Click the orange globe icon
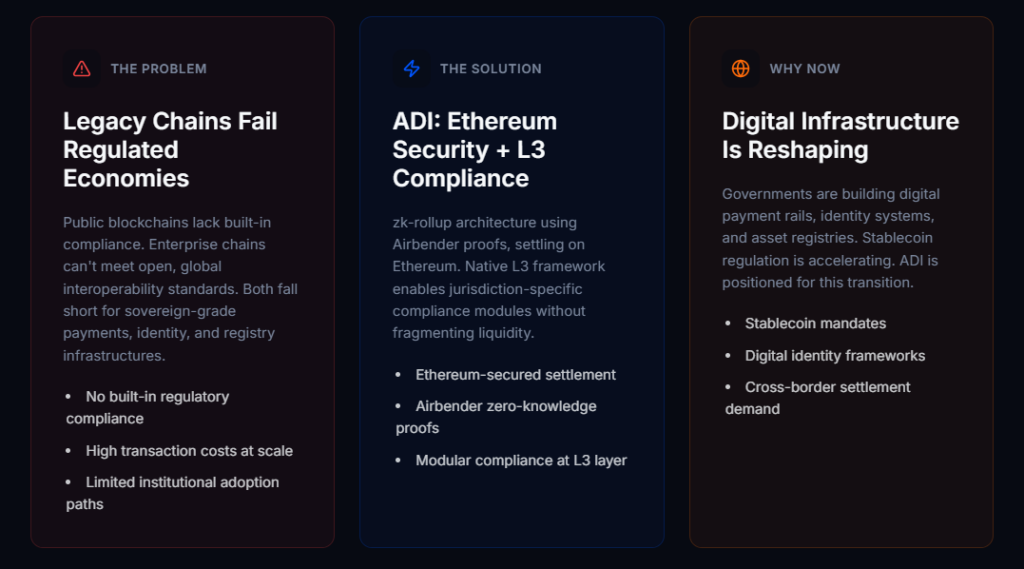The height and width of the screenshot is (569, 1024). [740, 69]
